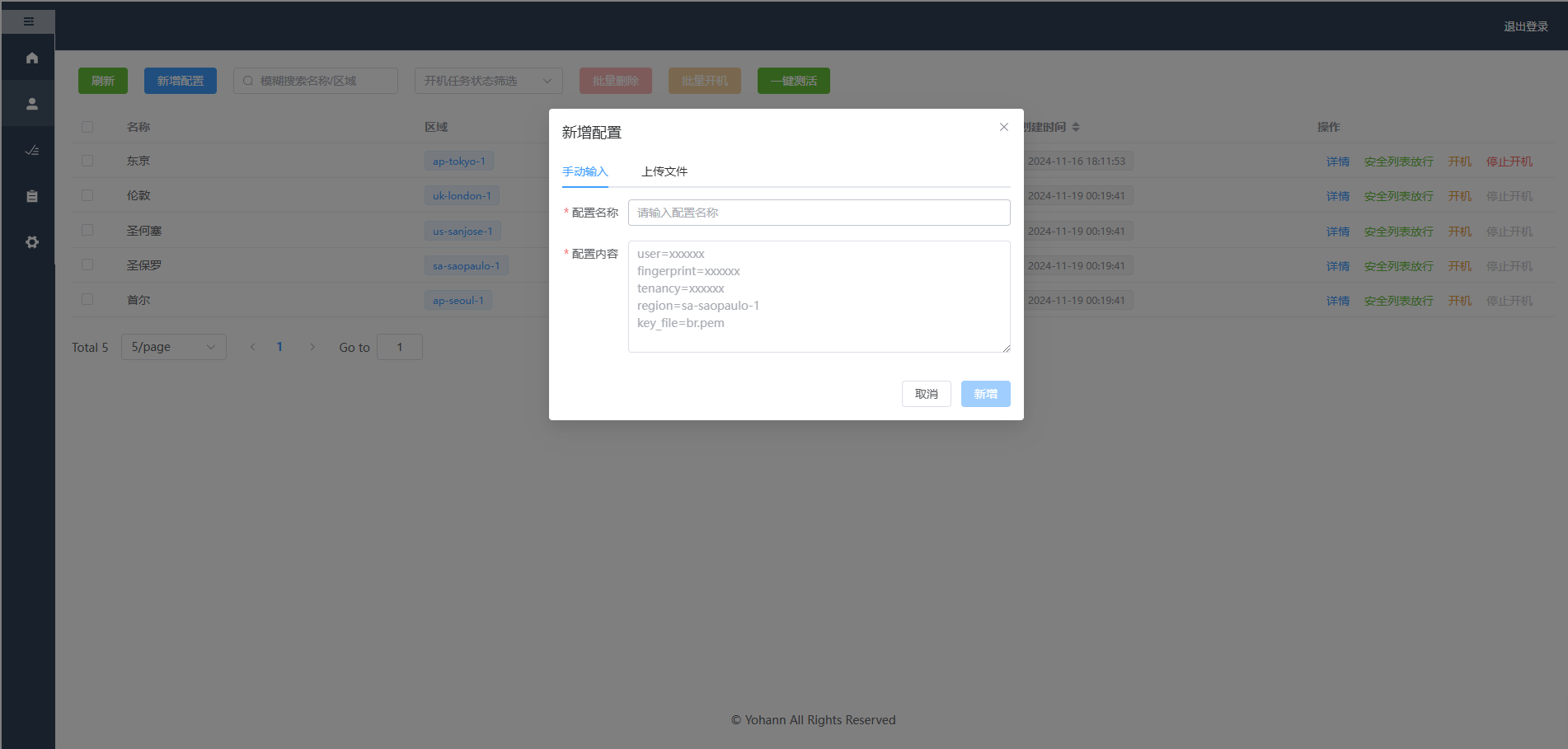This screenshot has height=749, width=1568.
Task: Open 详情 for the 首尔 row
Action: point(1338,301)
